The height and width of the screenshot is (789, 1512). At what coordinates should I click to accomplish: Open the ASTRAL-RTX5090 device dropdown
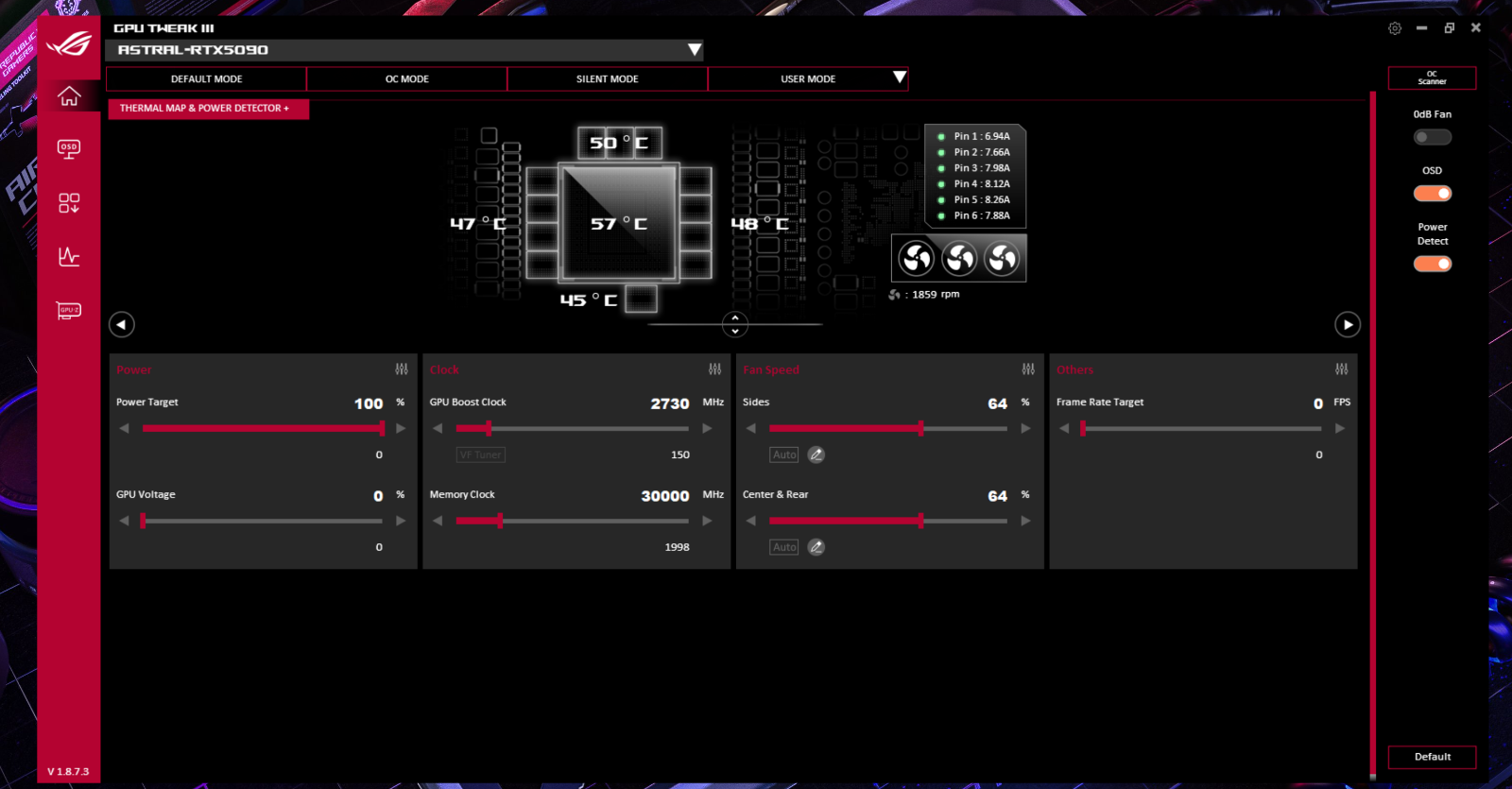coord(404,50)
